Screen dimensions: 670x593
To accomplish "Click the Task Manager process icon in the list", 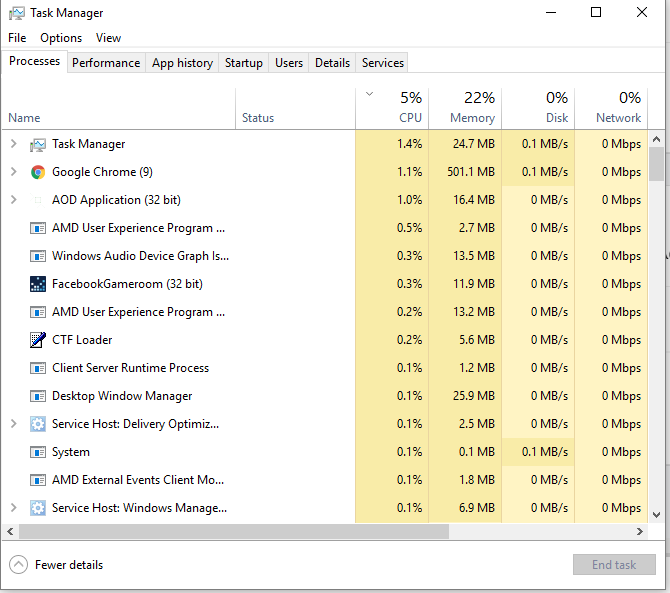I will pos(38,145).
